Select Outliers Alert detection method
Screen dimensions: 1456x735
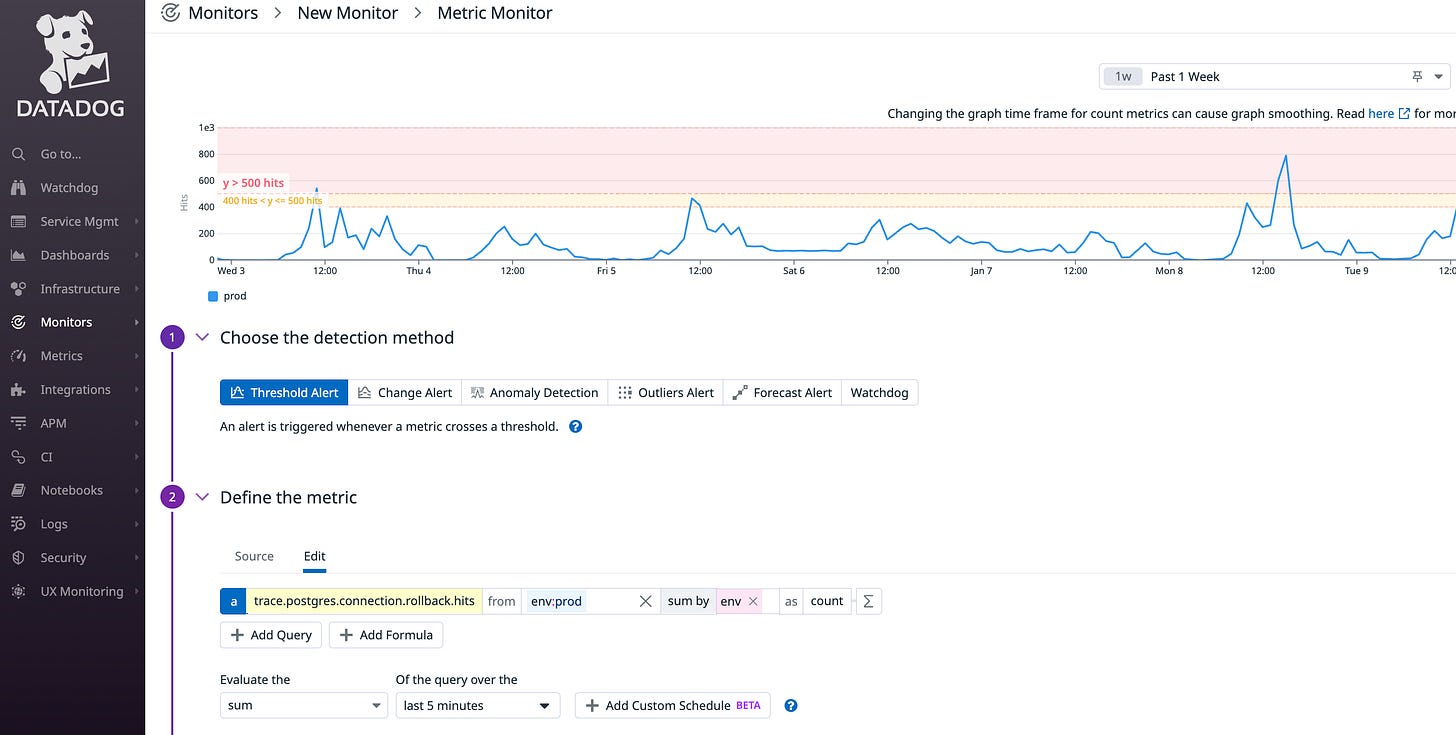(666, 393)
